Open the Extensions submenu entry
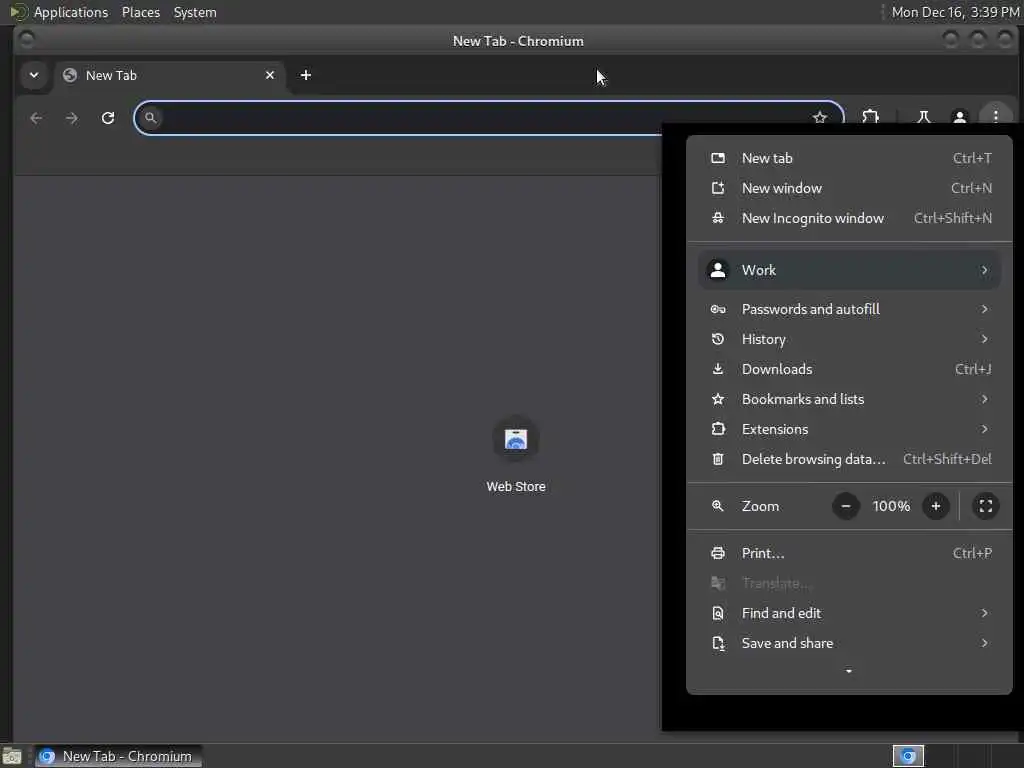 click(x=849, y=429)
